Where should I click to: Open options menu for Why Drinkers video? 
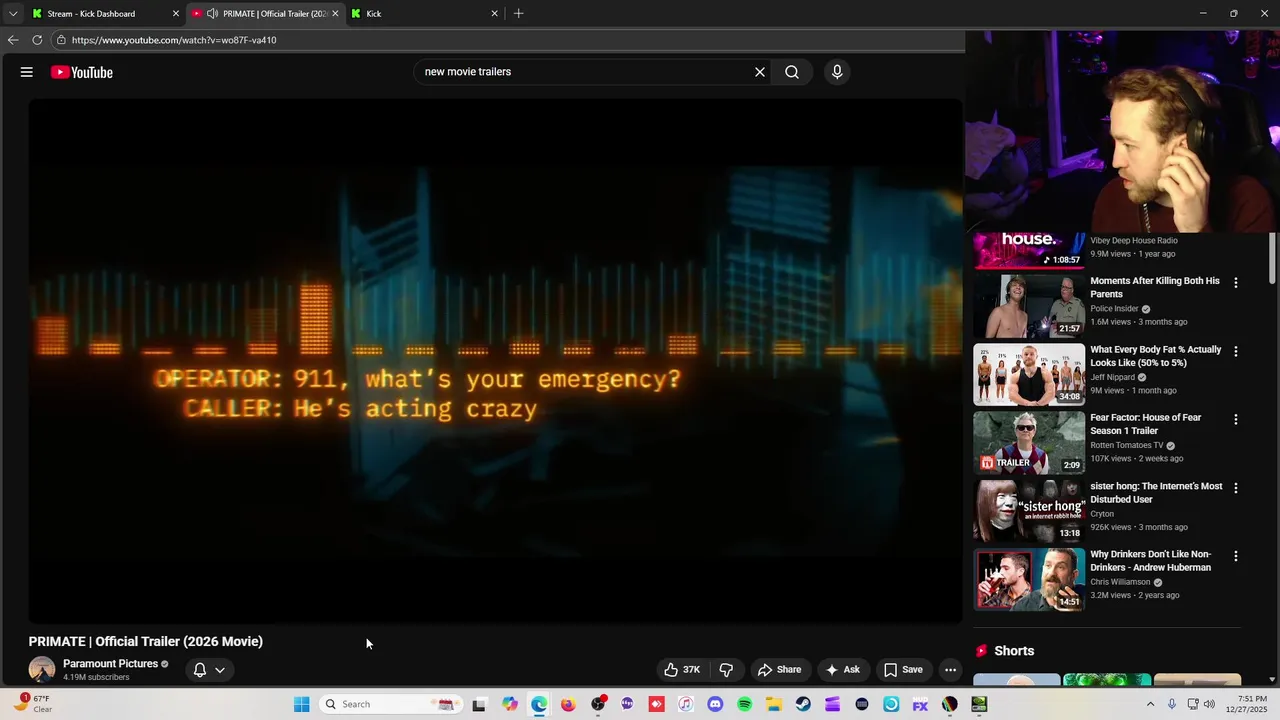click(x=1236, y=556)
